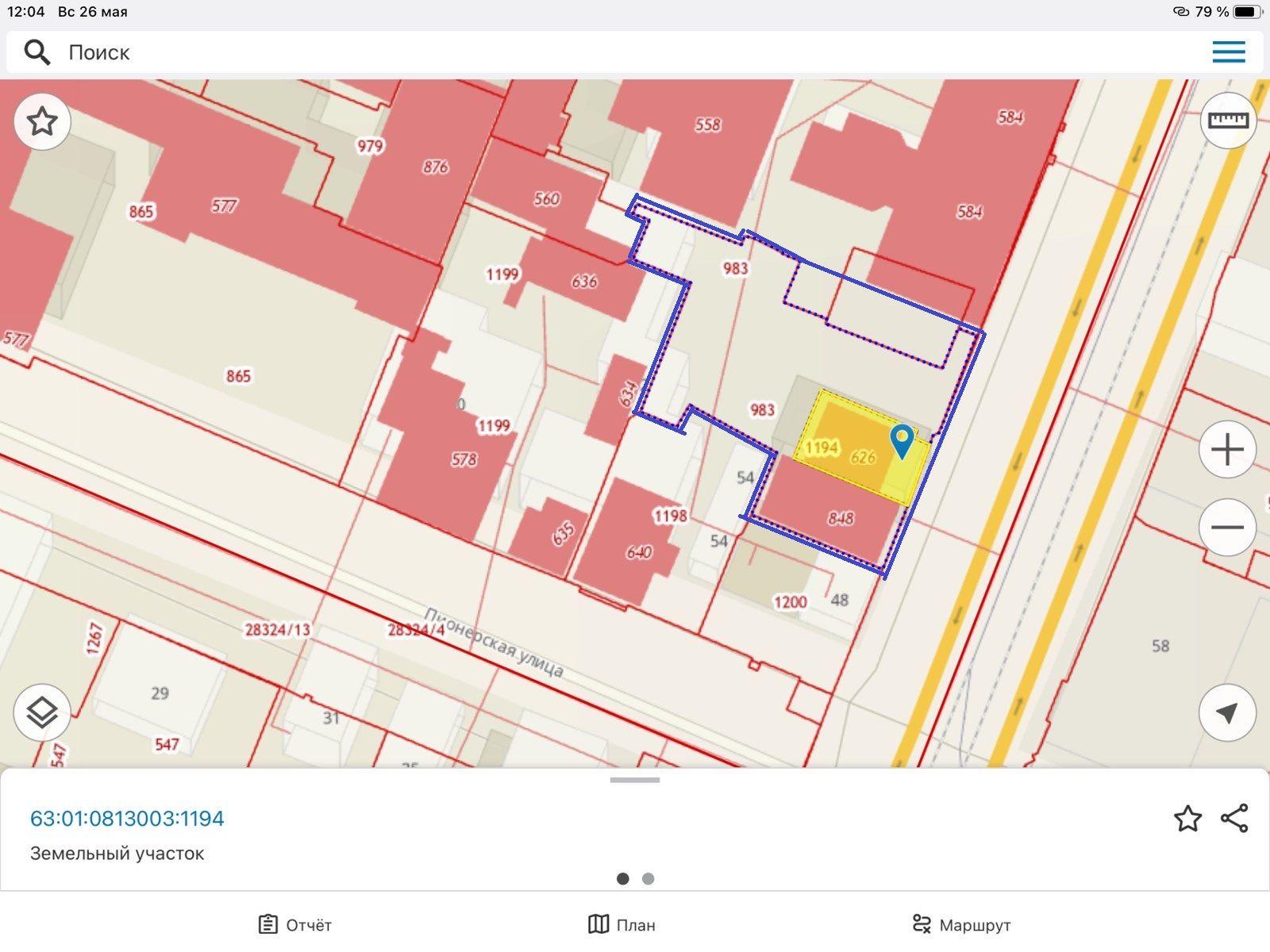Screen dimensions: 1270x952
Task: Toggle favorite star for parcel 1194
Action: tap(1187, 818)
